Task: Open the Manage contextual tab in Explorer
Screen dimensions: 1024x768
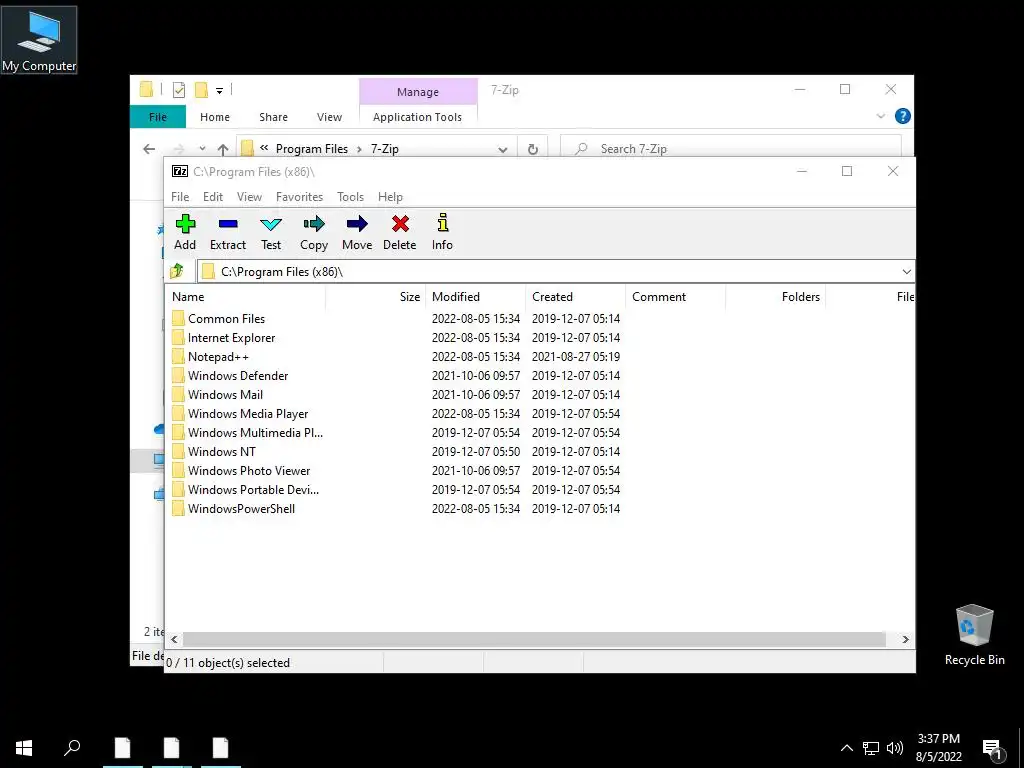Action: (x=418, y=92)
